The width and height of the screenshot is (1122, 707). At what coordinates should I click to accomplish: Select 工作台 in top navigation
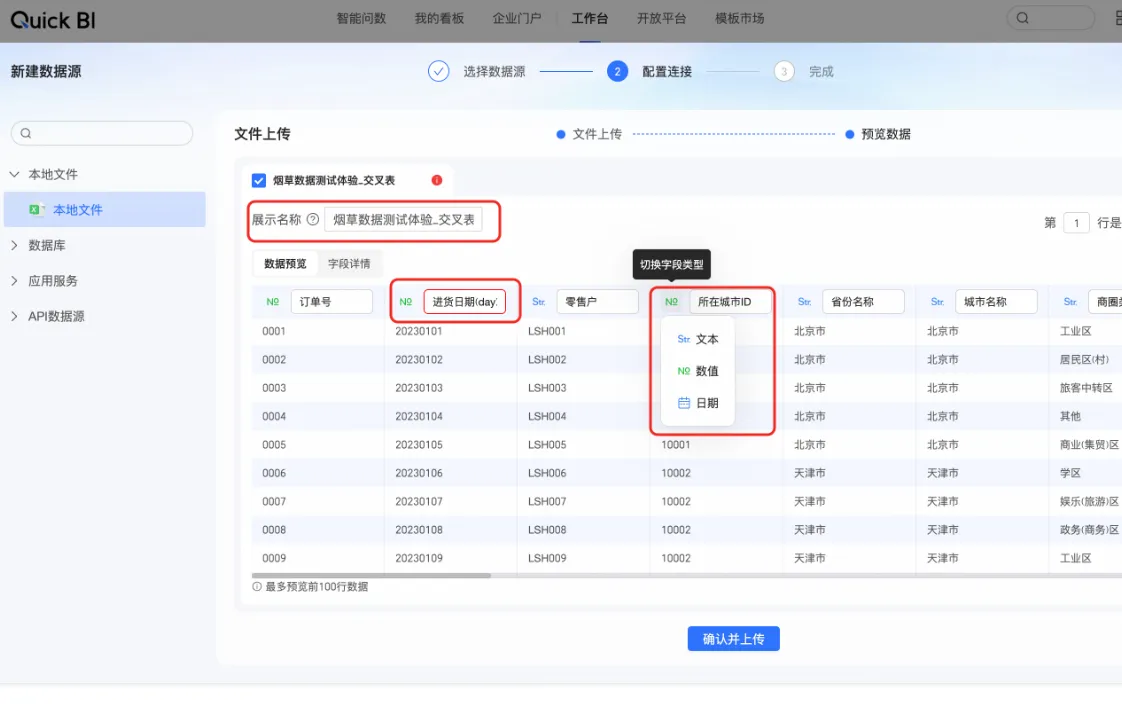(590, 19)
